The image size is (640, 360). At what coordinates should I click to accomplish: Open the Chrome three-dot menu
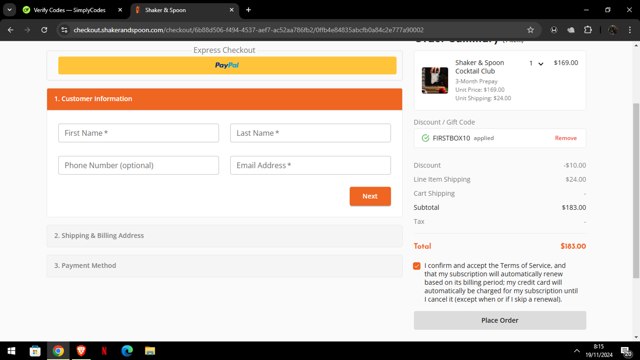coord(630,30)
